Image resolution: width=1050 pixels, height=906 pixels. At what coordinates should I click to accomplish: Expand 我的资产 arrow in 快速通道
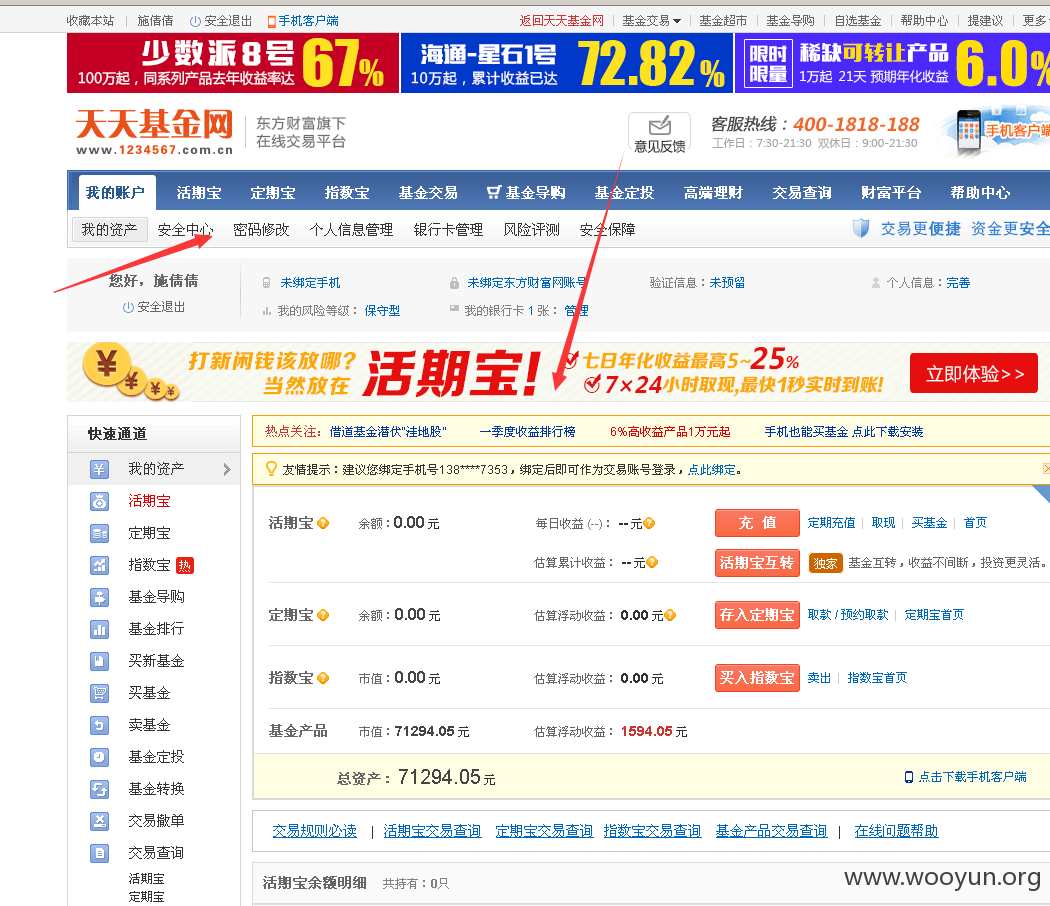tap(227, 469)
